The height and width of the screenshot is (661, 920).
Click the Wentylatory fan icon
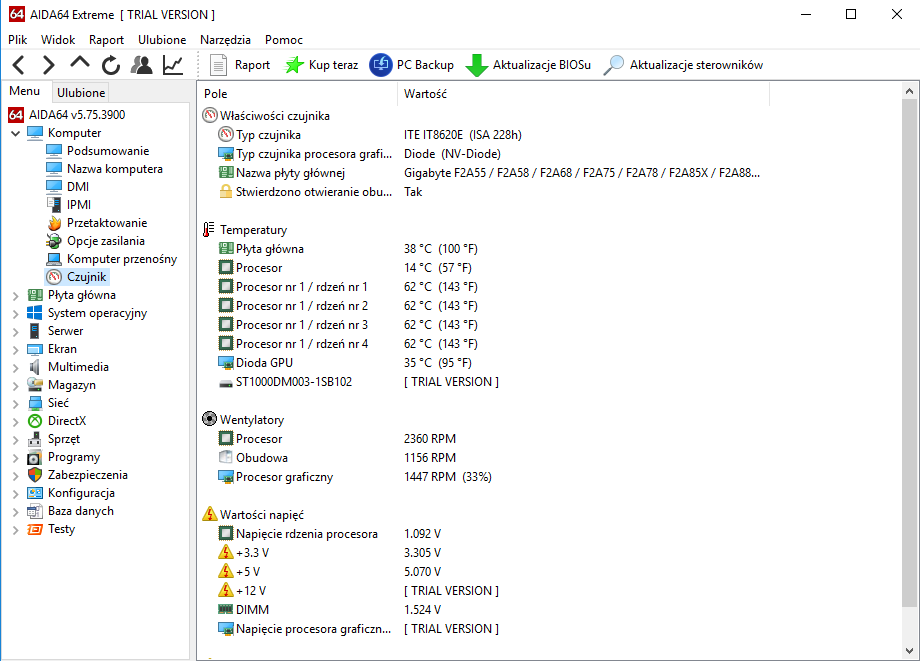click(209, 419)
